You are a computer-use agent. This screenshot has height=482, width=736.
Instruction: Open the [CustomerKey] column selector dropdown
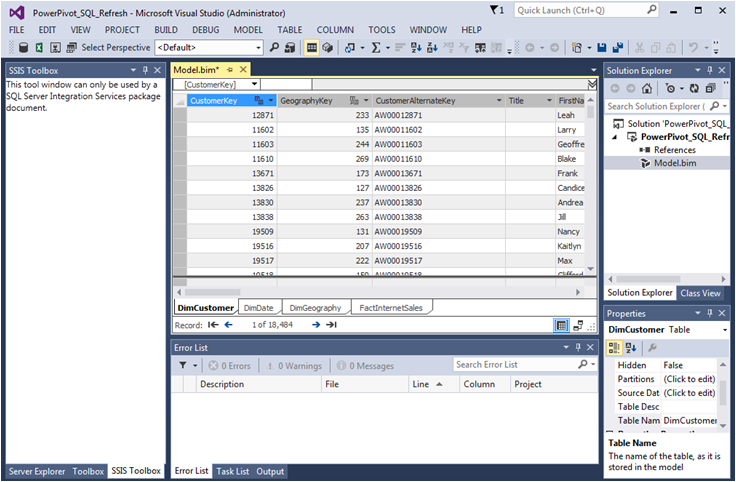tap(254, 84)
